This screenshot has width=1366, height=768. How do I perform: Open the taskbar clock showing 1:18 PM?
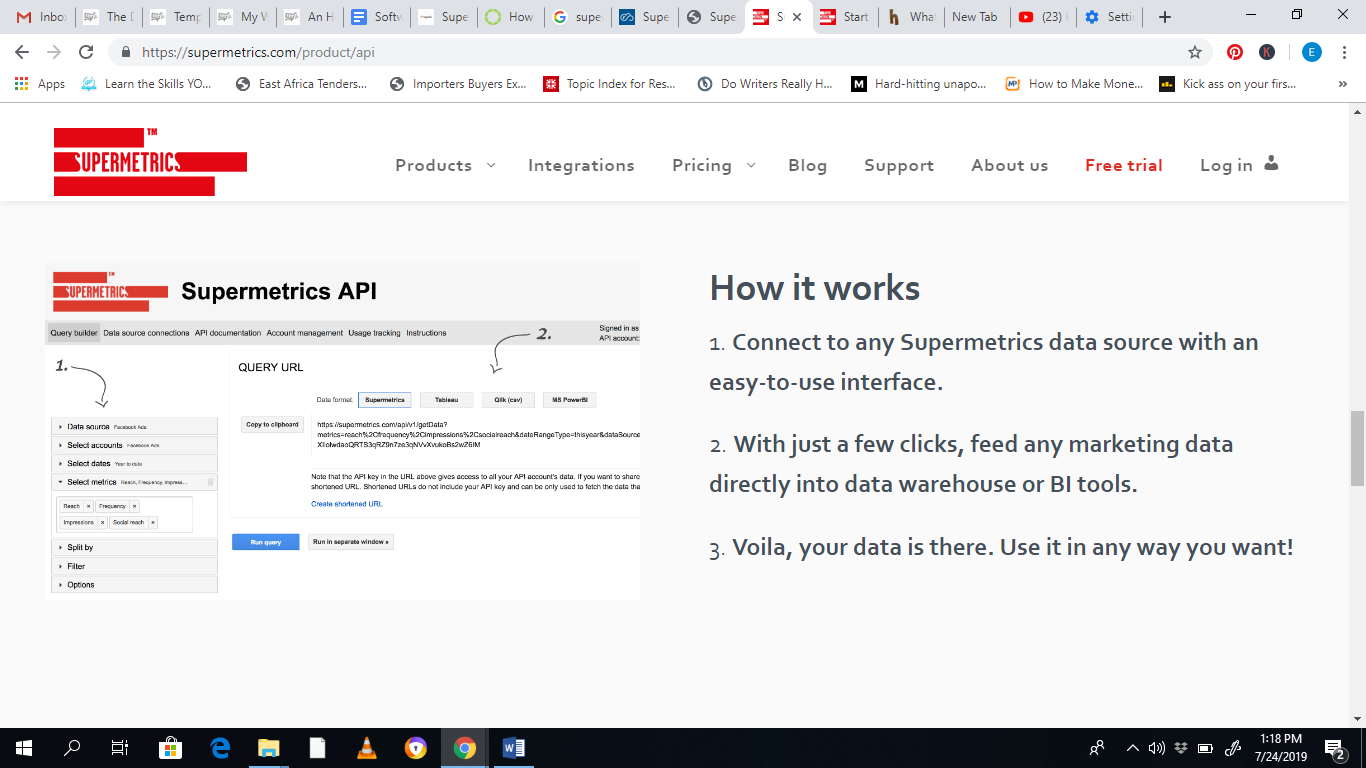click(x=1281, y=748)
